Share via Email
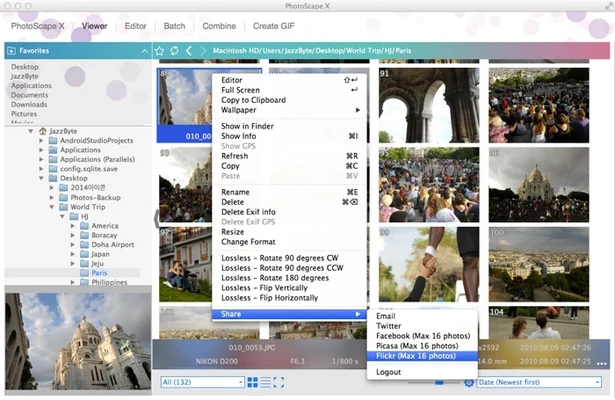615x400 pixels. click(x=422, y=316)
